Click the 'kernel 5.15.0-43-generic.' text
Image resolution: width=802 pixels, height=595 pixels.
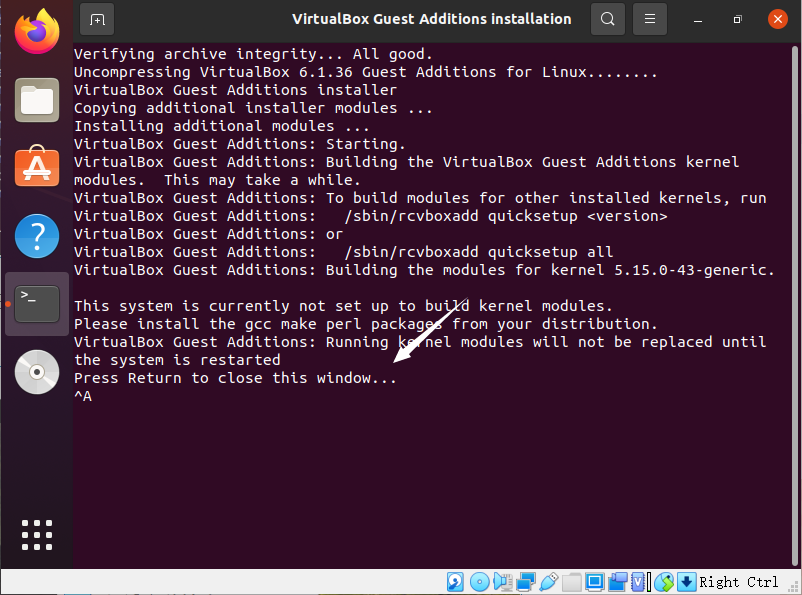coord(662,270)
